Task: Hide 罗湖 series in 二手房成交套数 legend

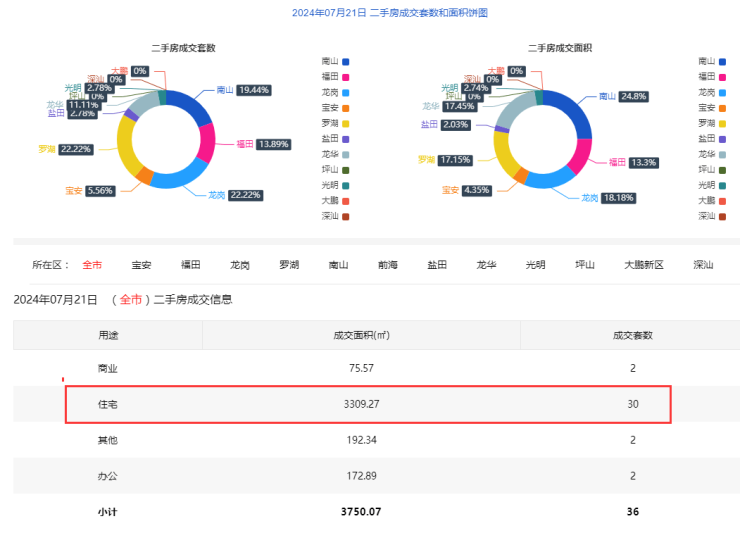Action: pyautogui.click(x=346, y=123)
